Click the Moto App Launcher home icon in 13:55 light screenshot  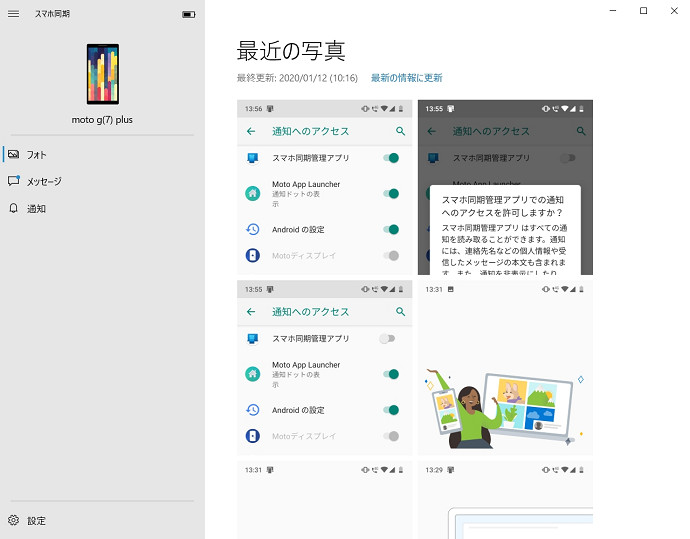coord(253,374)
